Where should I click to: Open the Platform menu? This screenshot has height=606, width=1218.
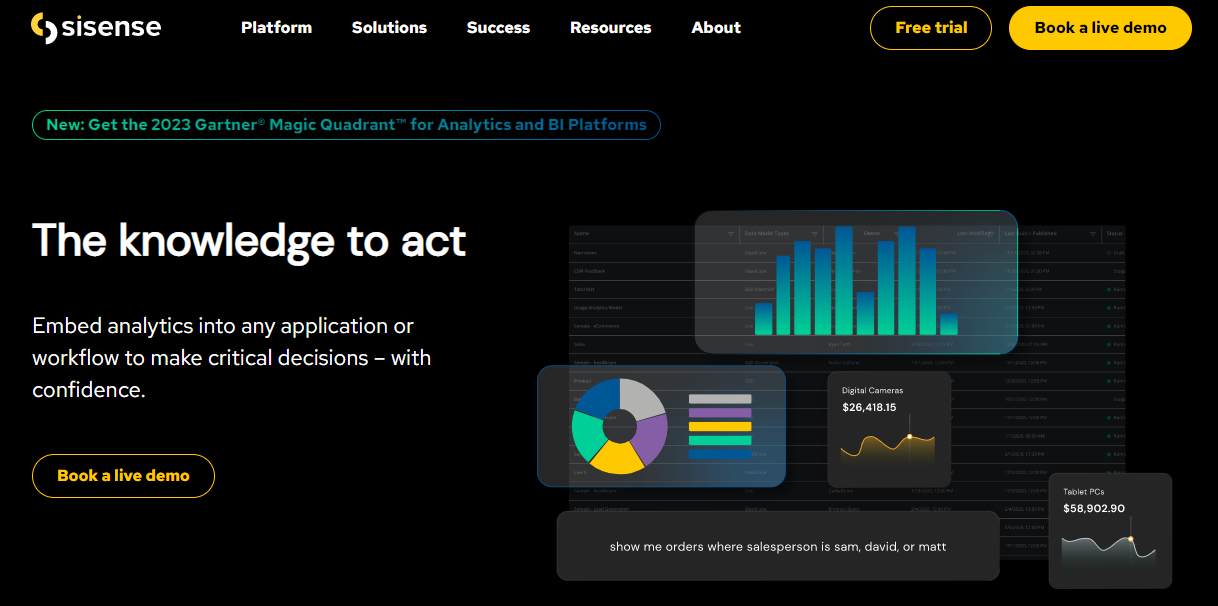click(x=276, y=28)
